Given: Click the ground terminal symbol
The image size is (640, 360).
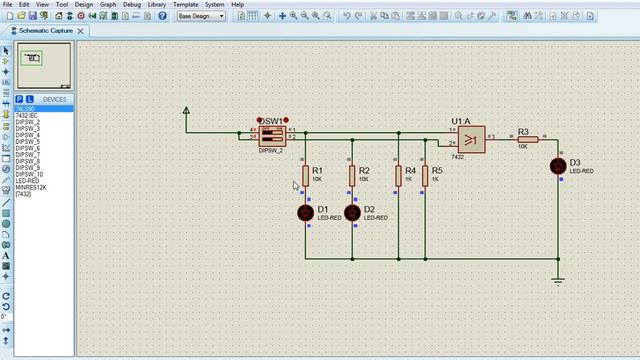Looking at the screenshot, I should [x=558, y=281].
